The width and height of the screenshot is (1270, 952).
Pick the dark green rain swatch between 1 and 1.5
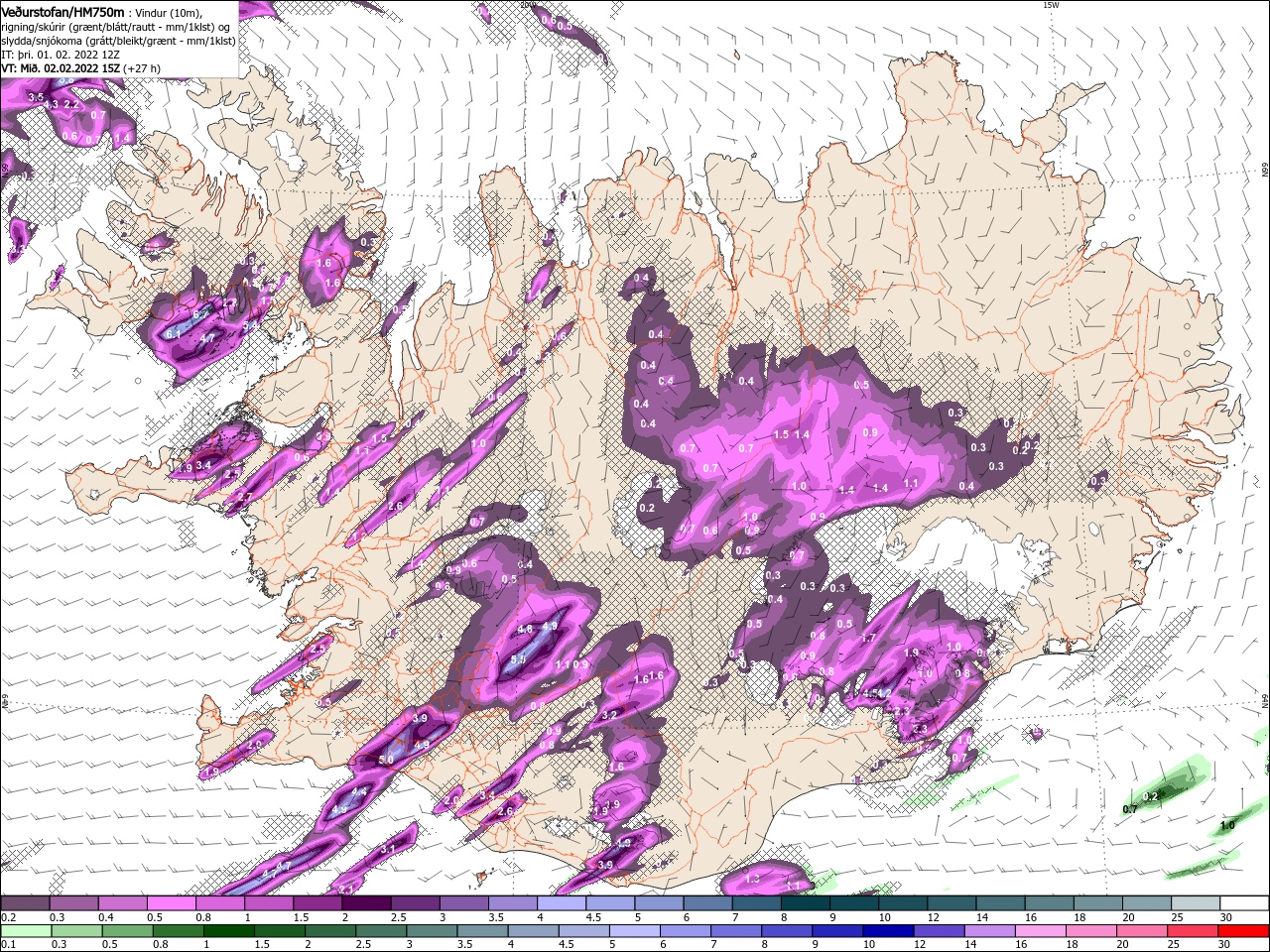(228, 931)
